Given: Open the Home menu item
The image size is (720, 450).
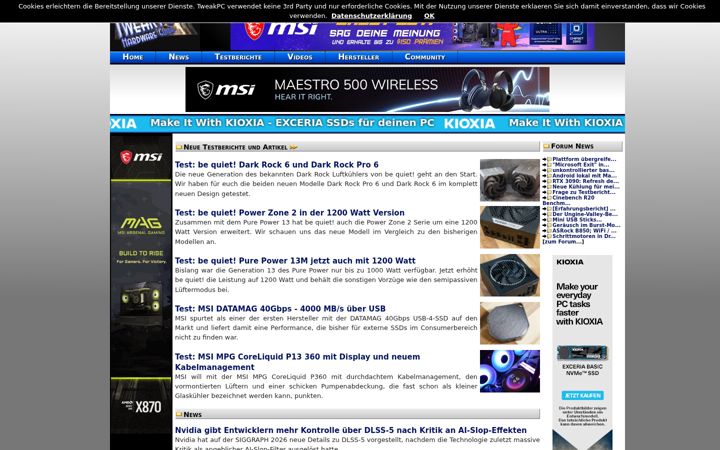Looking at the screenshot, I should click(x=133, y=57).
